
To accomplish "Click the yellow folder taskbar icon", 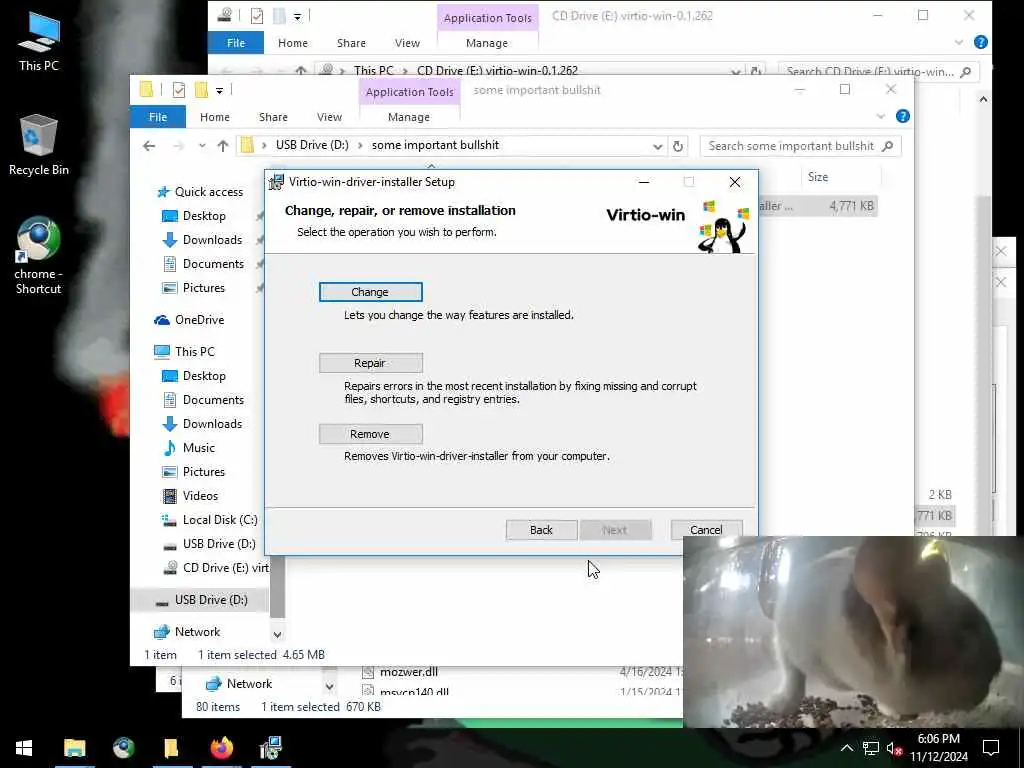I will tap(171, 748).
